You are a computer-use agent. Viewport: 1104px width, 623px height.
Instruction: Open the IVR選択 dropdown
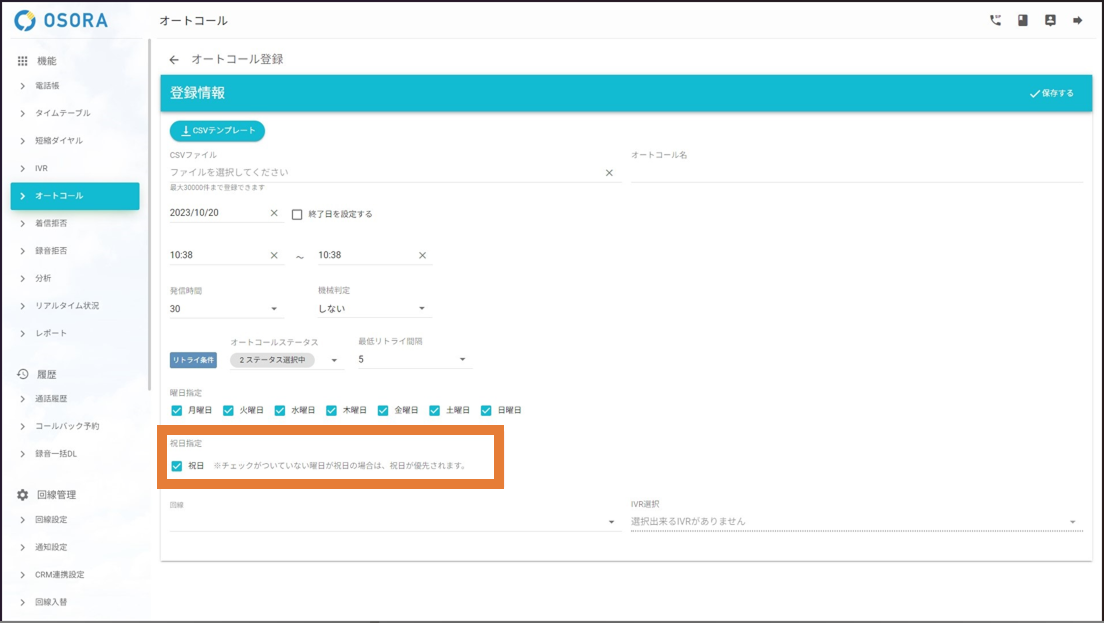pyautogui.click(x=855, y=522)
